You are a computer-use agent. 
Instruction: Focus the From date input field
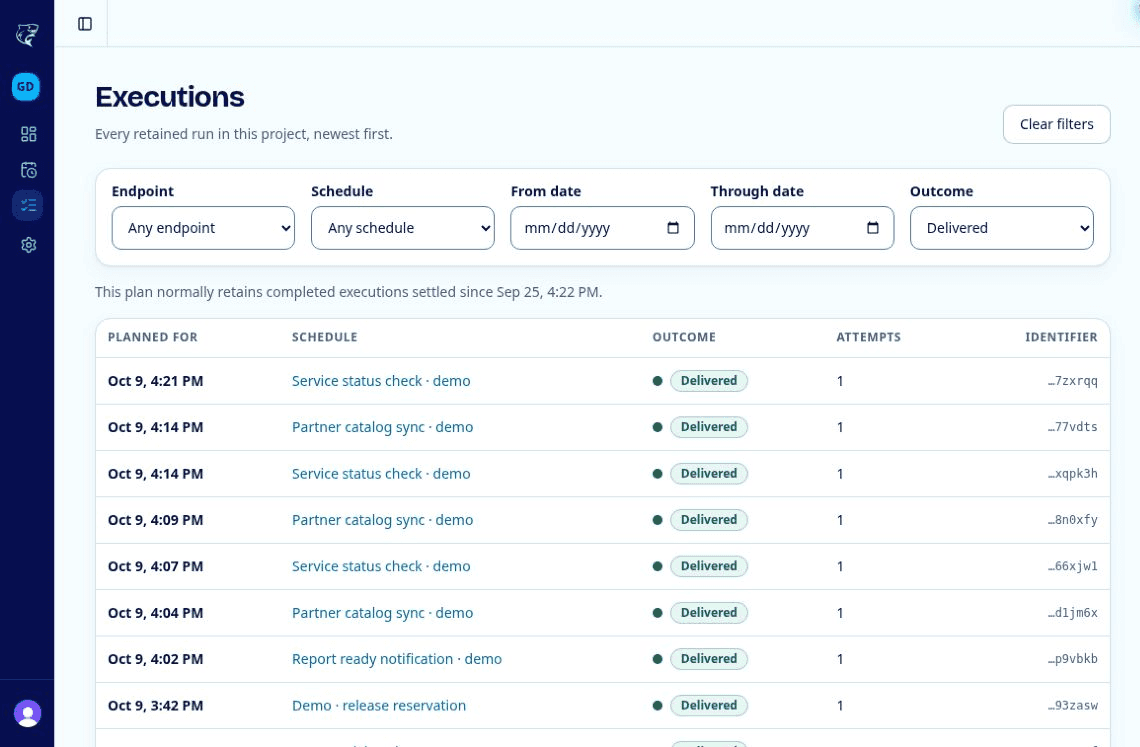[602, 228]
